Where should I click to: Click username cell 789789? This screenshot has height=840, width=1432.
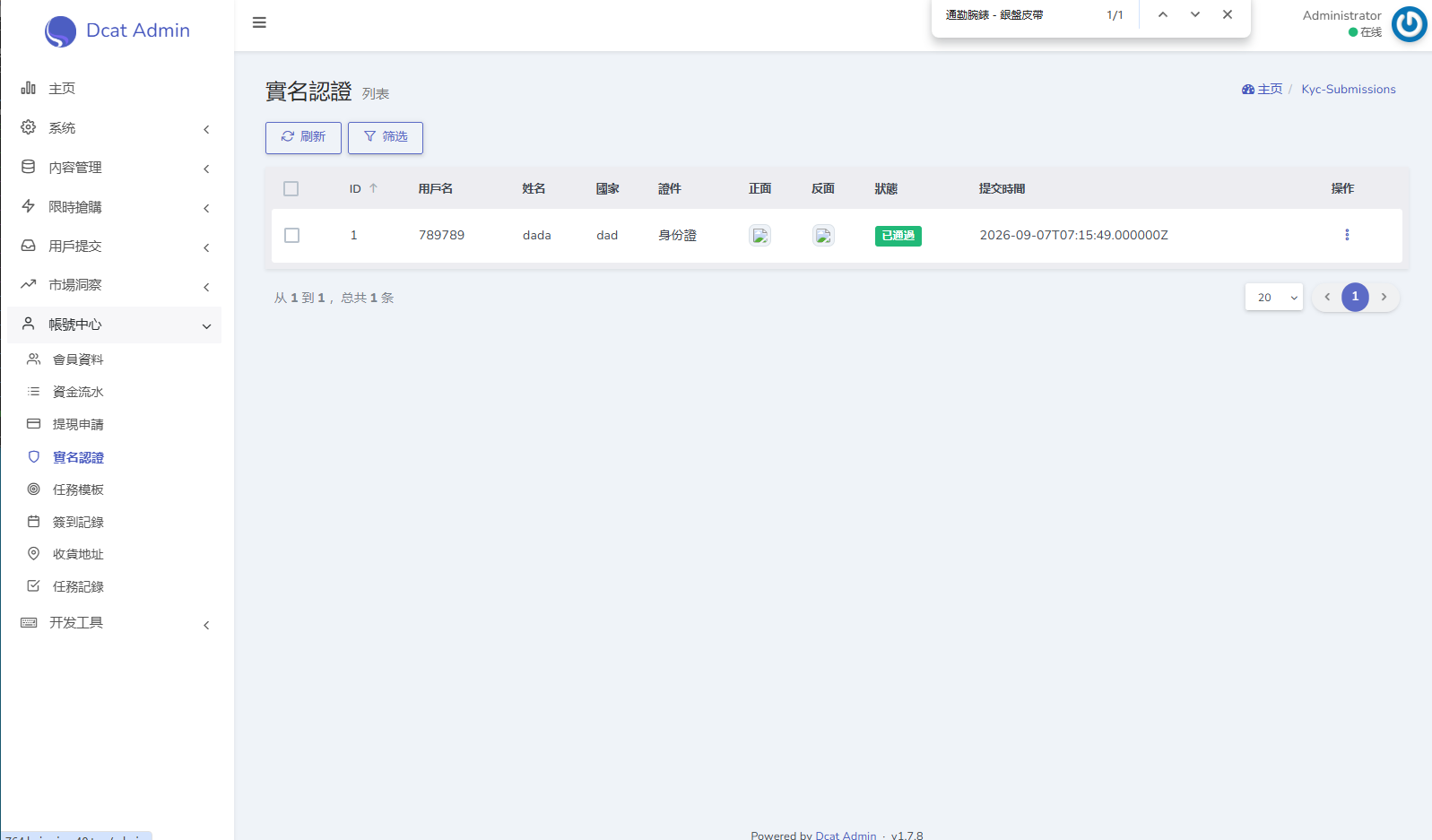441,235
